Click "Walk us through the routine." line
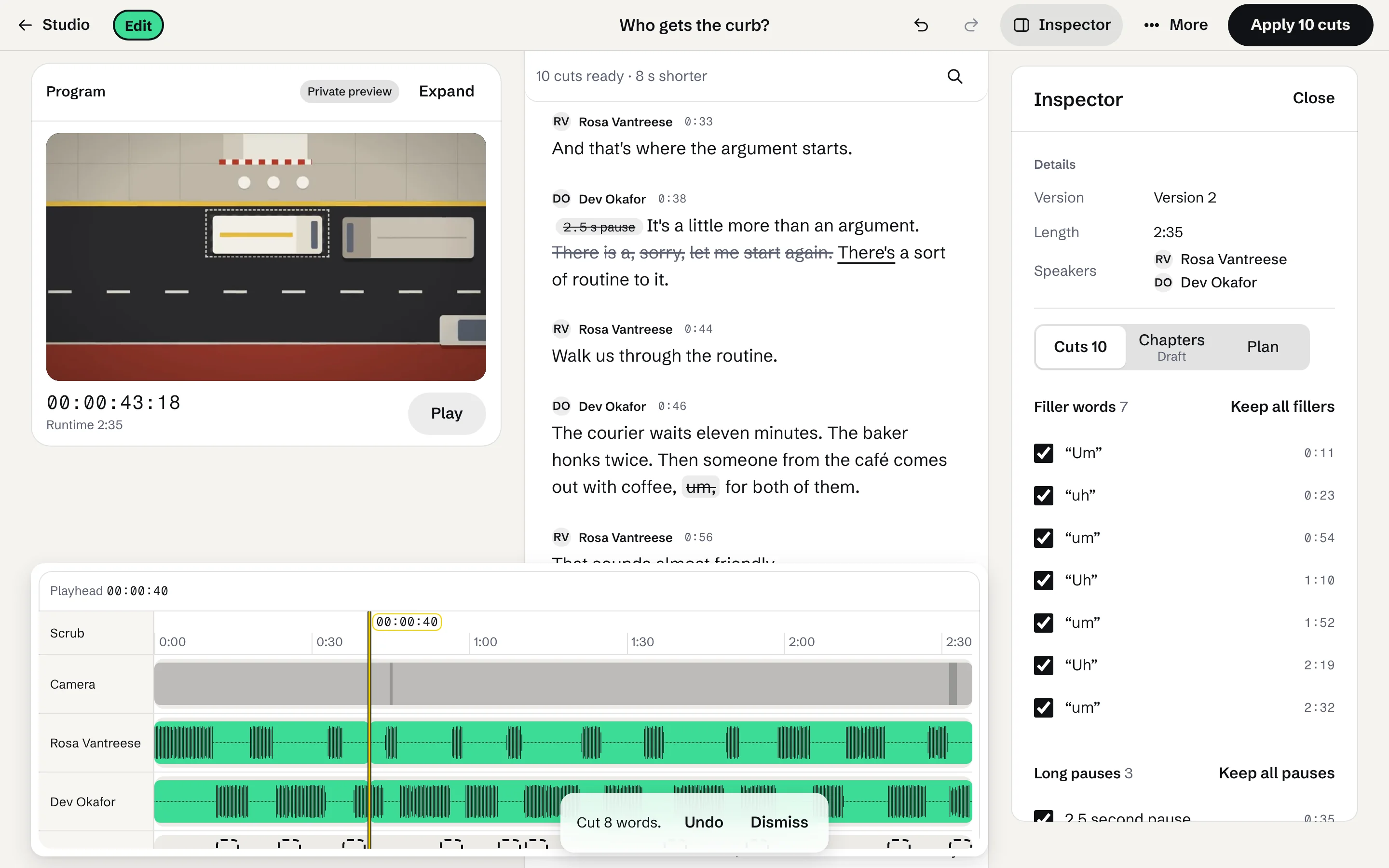Viewport: 1389px width, 868px height. tap(664, 356)
